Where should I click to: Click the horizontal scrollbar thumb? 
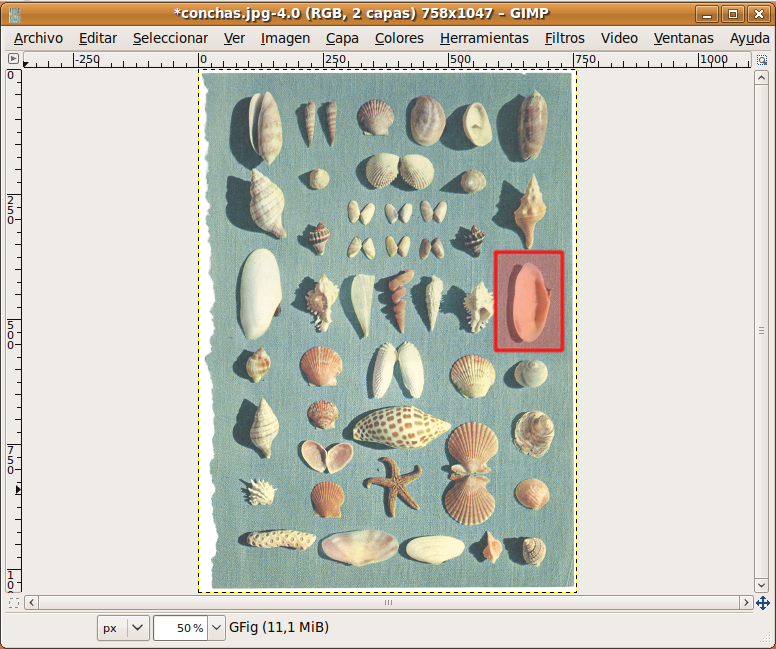click(x=388, y=603)
